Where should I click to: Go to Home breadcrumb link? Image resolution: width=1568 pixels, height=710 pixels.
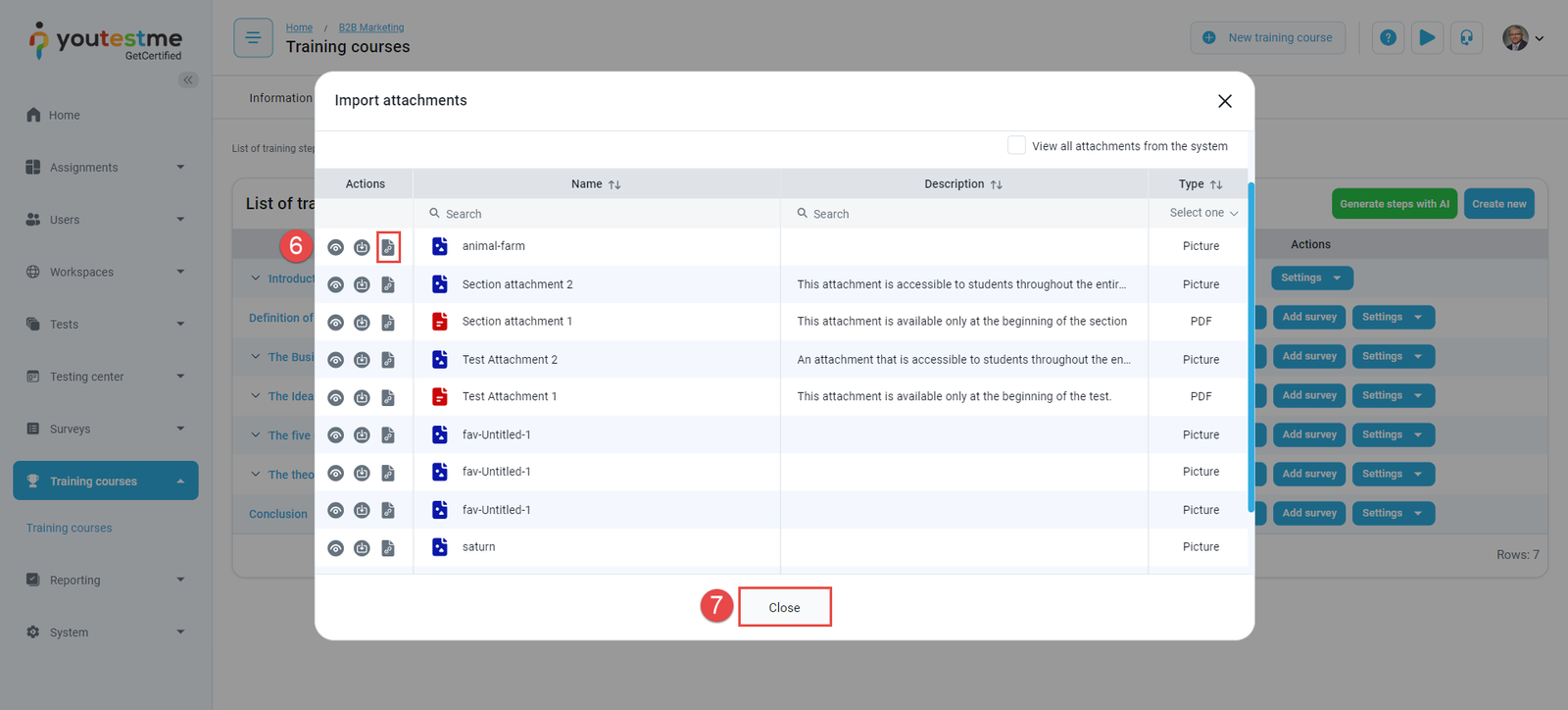click(x=299, y=27)
